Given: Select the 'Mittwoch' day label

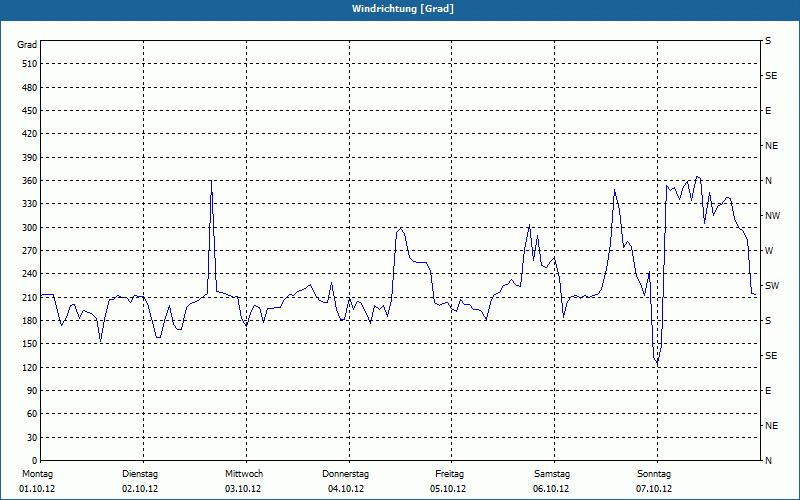Looking at the screenshot, I should click(x=244, y=474).
